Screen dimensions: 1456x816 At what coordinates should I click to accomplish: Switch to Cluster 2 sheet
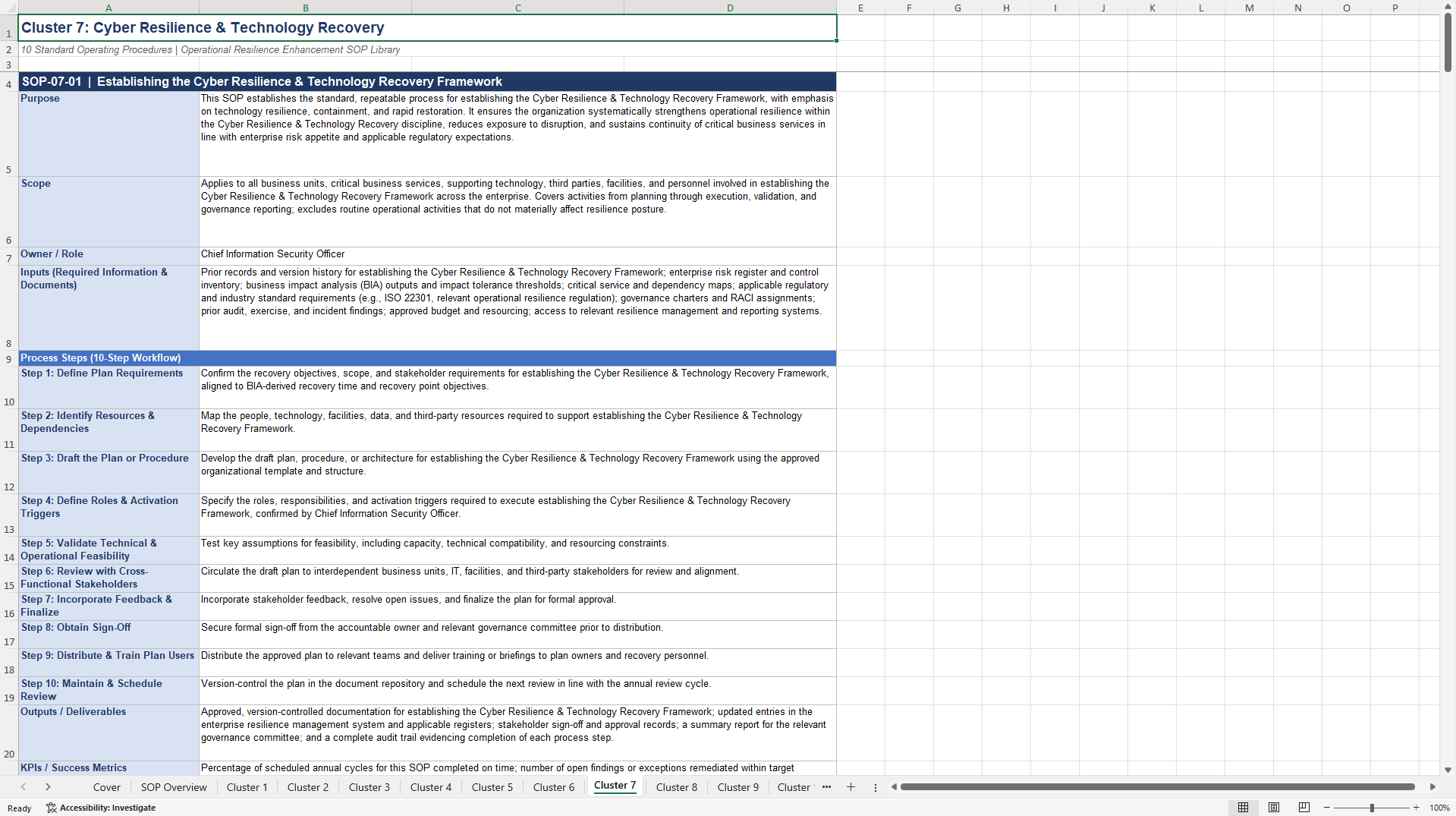click(x=308, y=787)
